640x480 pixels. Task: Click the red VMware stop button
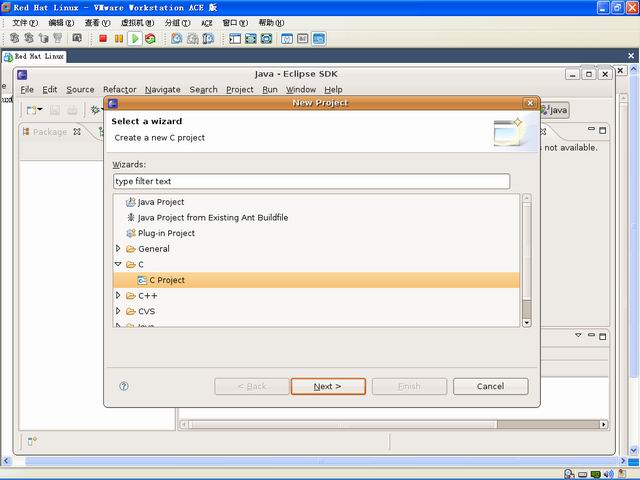103,39
